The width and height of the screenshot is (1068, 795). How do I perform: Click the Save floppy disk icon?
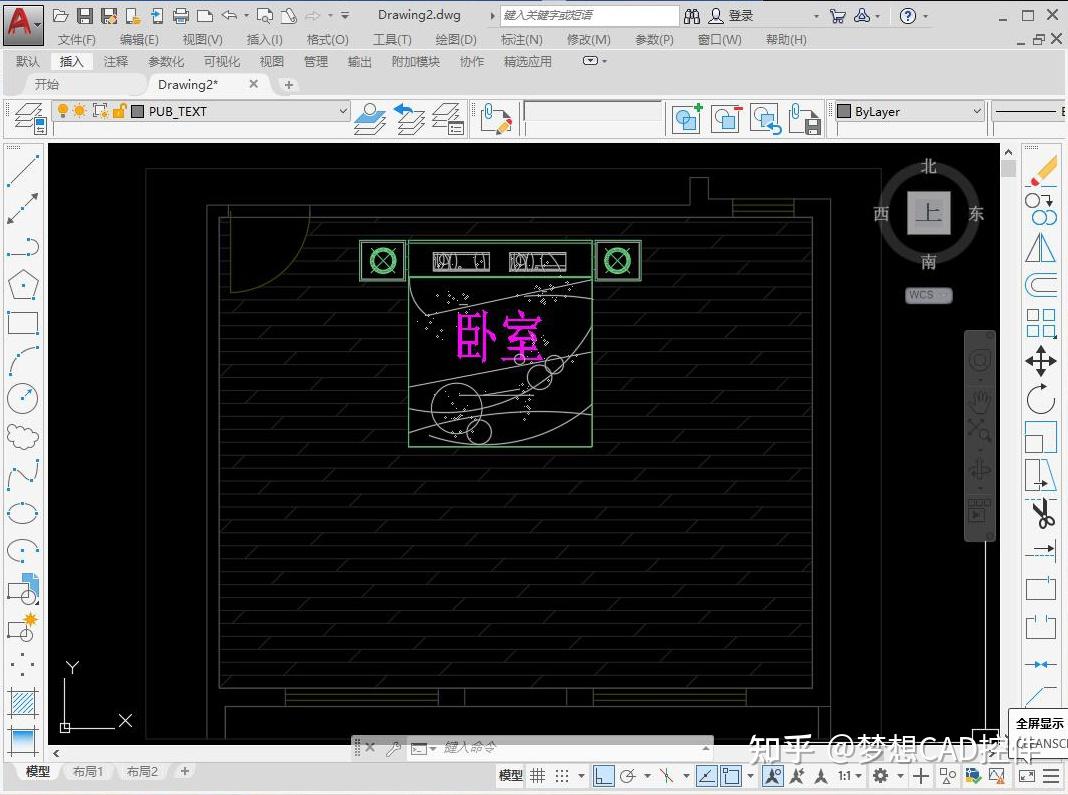coord(84,15)
